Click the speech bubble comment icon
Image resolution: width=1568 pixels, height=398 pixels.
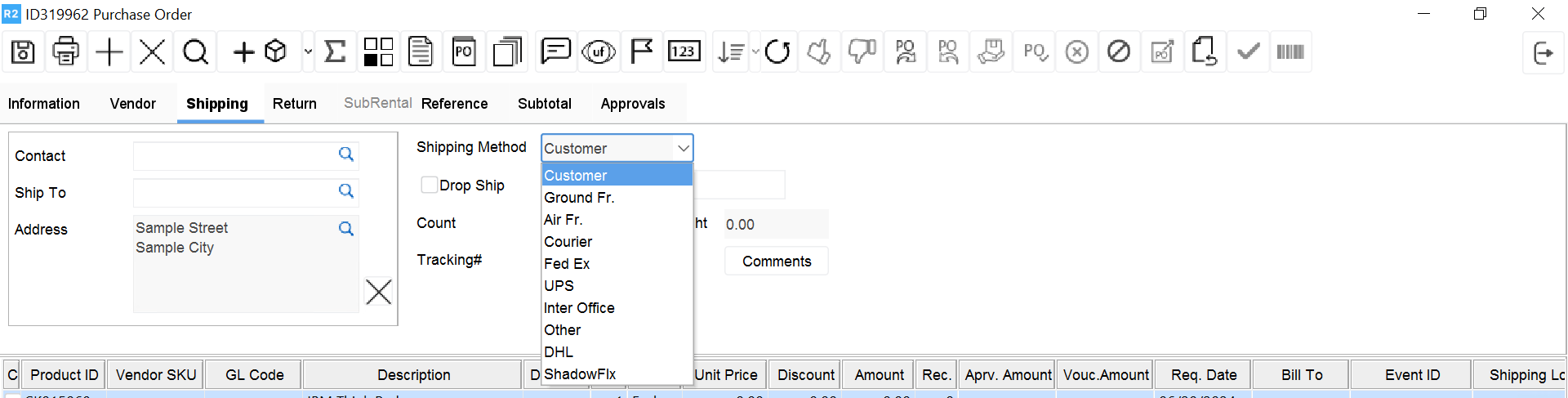pyautogui.click(x=556, y=52)
